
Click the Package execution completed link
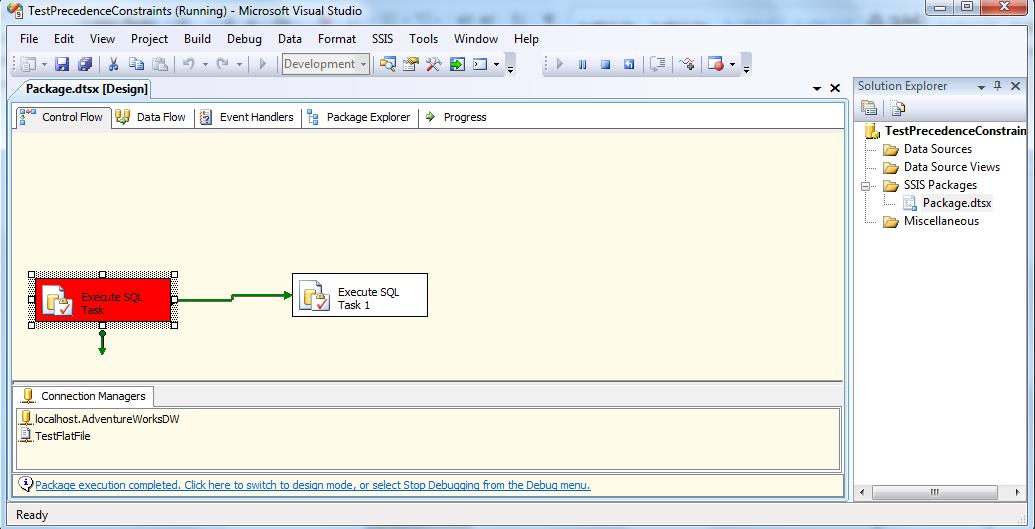coord(312,485)
